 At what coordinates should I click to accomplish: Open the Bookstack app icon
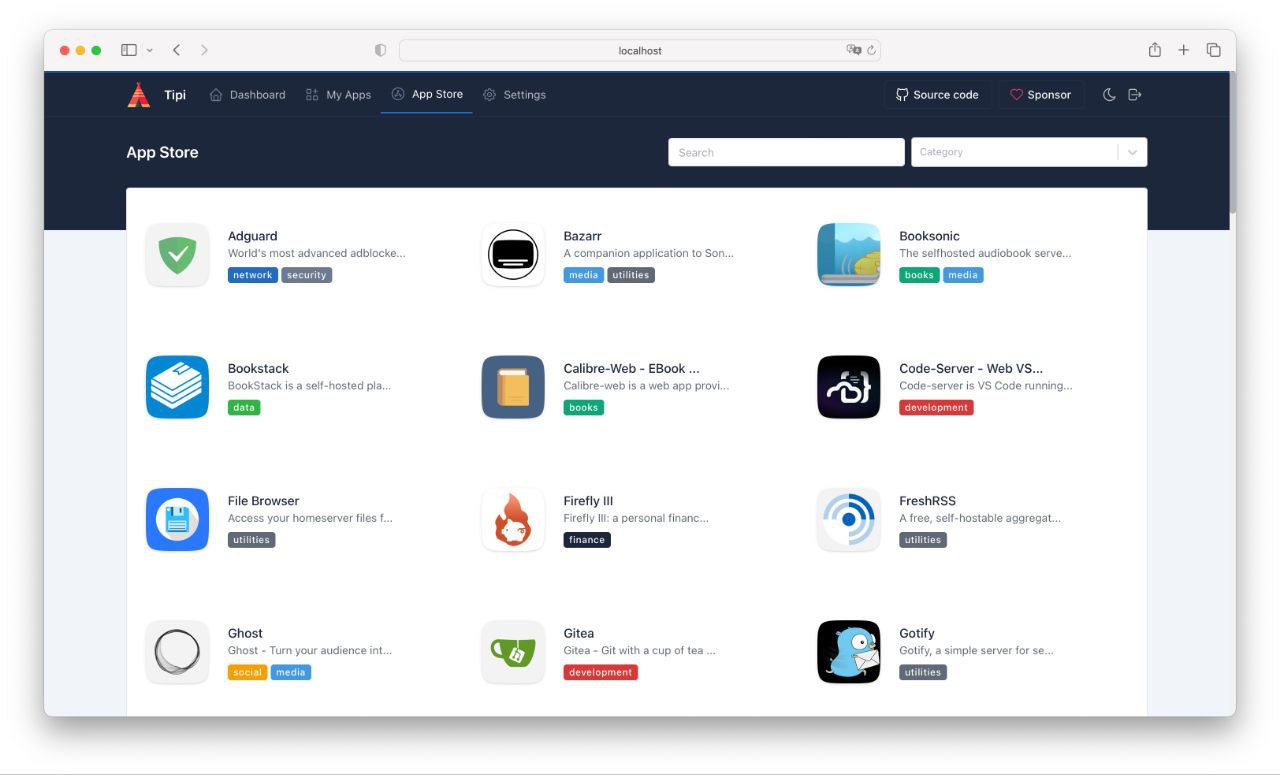pyautogui.click(x=177, y=387)
